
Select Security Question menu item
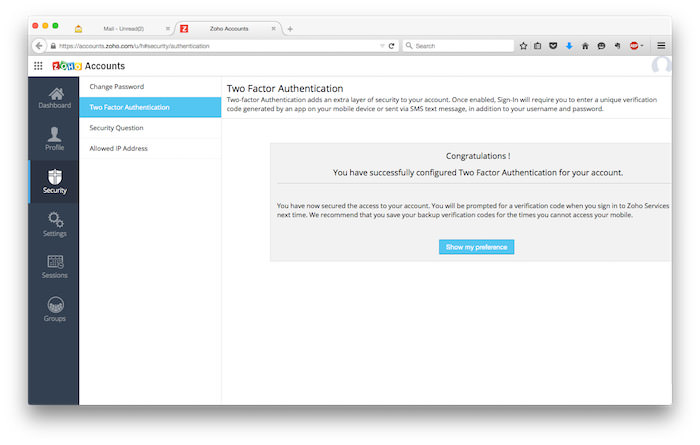(150, 128)
